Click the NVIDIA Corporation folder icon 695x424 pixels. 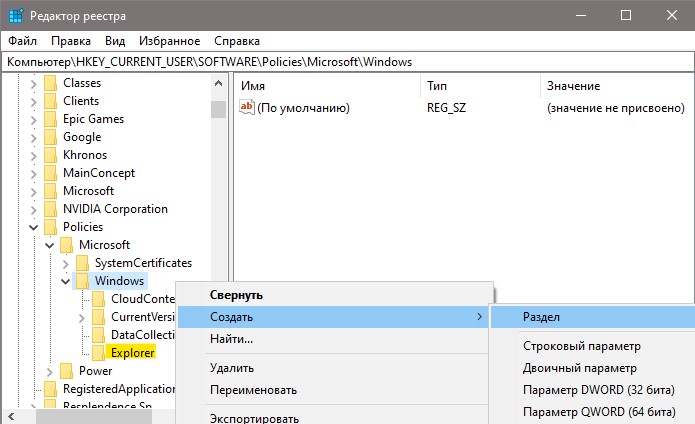tap(51, 209)
